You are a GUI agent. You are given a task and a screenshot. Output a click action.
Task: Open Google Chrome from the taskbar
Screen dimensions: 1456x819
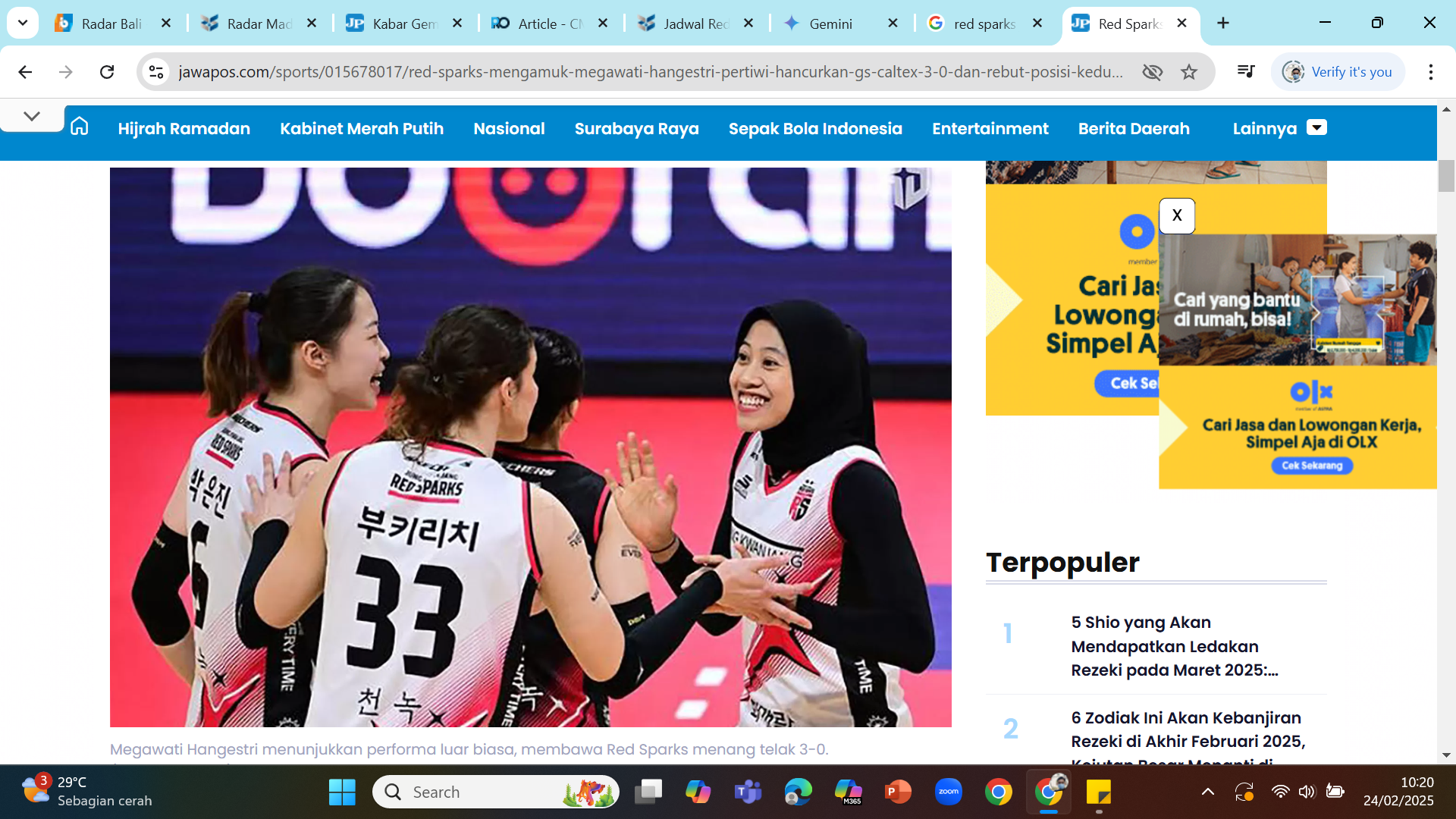pyautogui.click(x=999, y=792)
